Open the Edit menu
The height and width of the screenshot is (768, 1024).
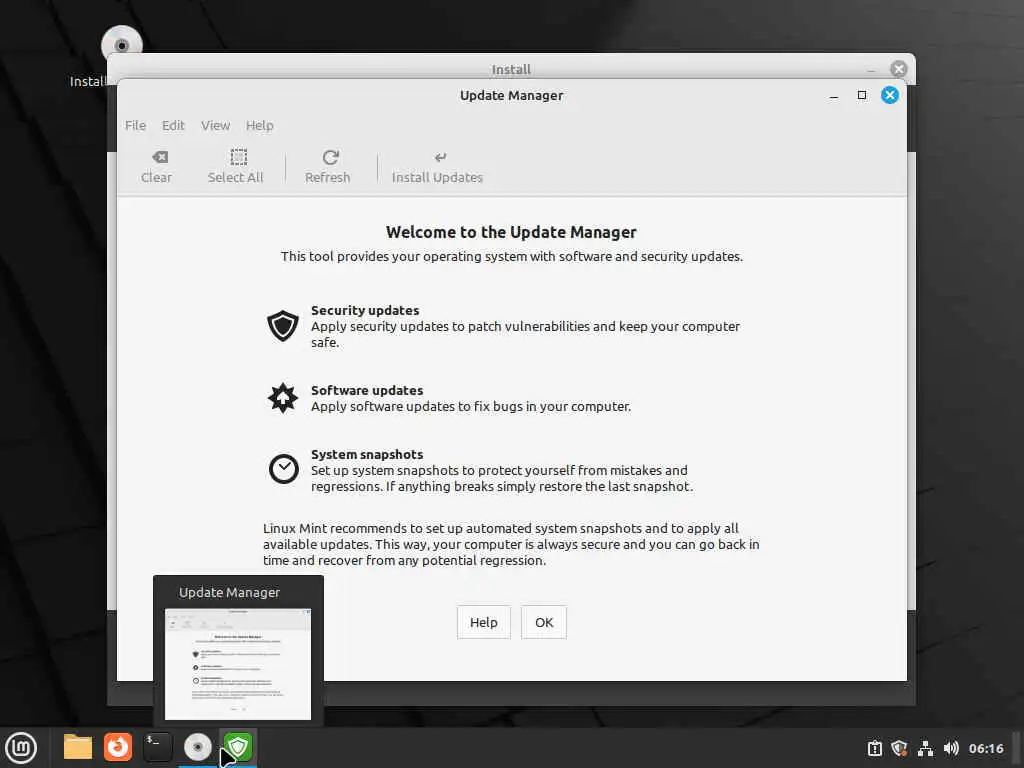click(x=173, y=125)
